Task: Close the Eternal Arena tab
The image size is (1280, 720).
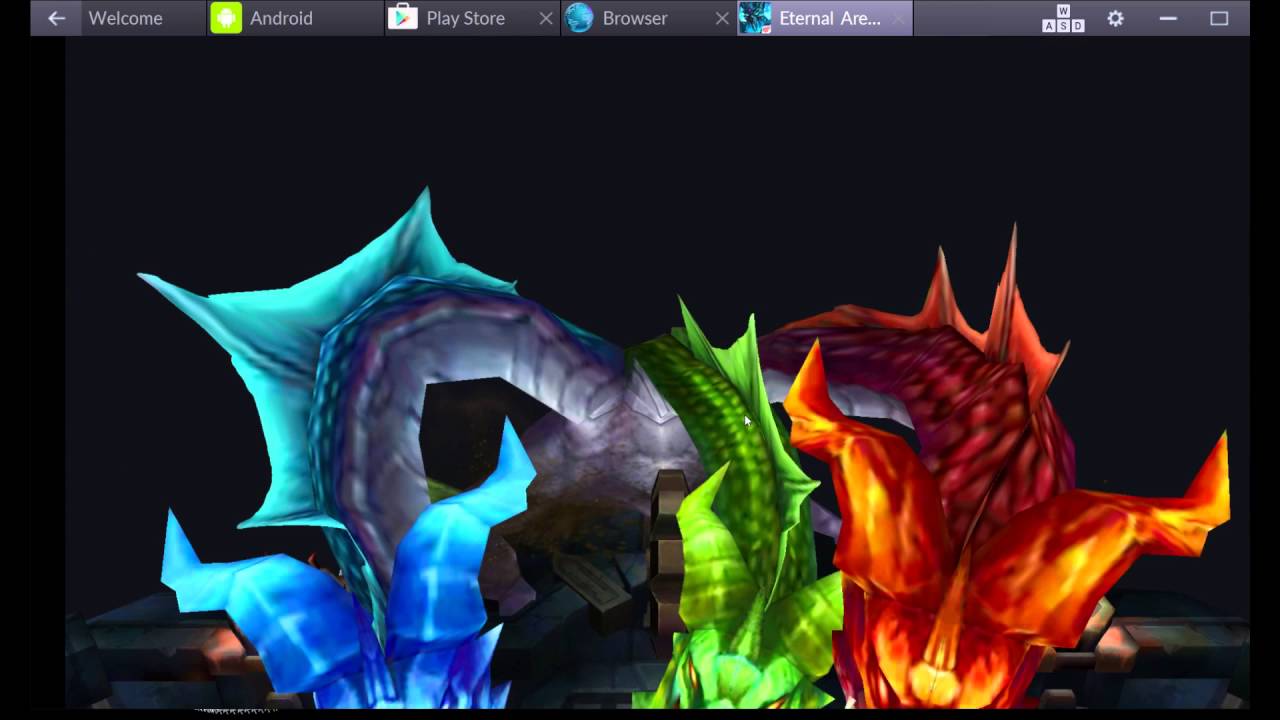Action: [x=898, y=18]
